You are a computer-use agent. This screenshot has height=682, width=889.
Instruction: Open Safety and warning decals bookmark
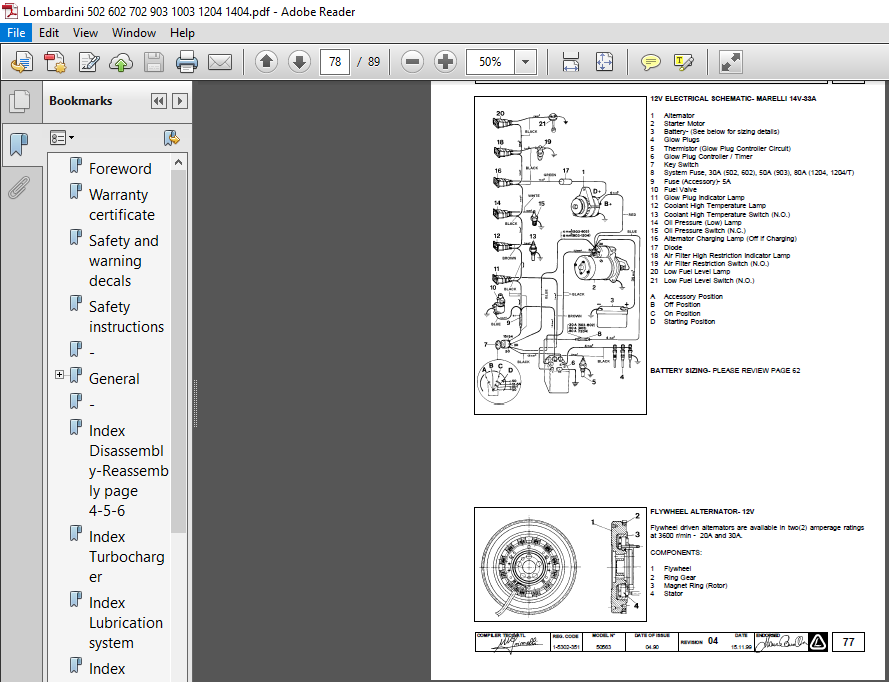124,261
